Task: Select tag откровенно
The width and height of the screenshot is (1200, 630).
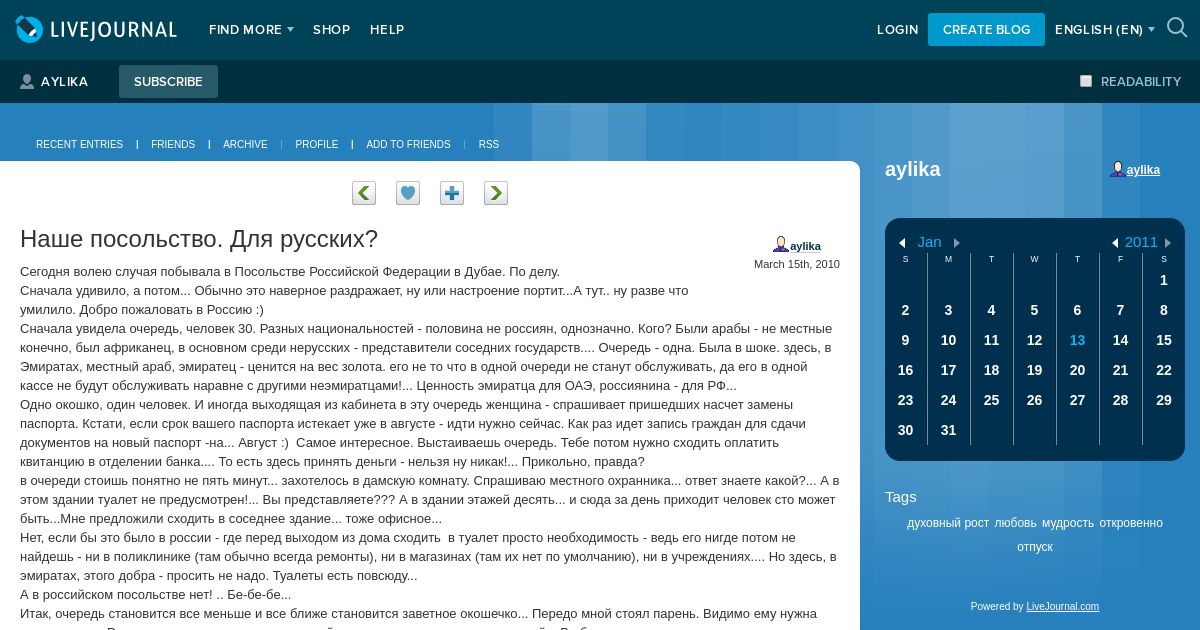Action: [x=1131, y=523]
